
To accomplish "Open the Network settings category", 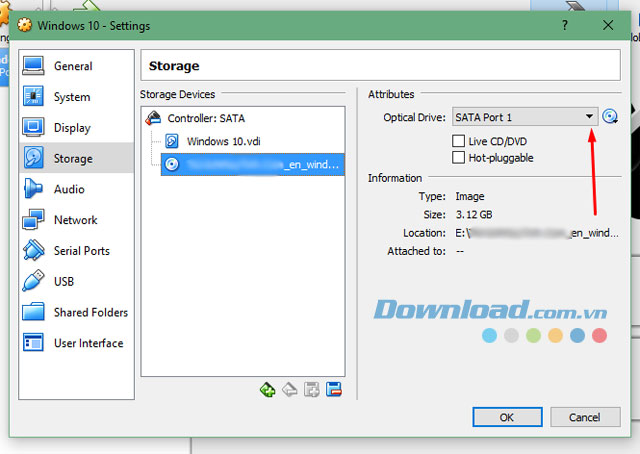I will 76,220.
